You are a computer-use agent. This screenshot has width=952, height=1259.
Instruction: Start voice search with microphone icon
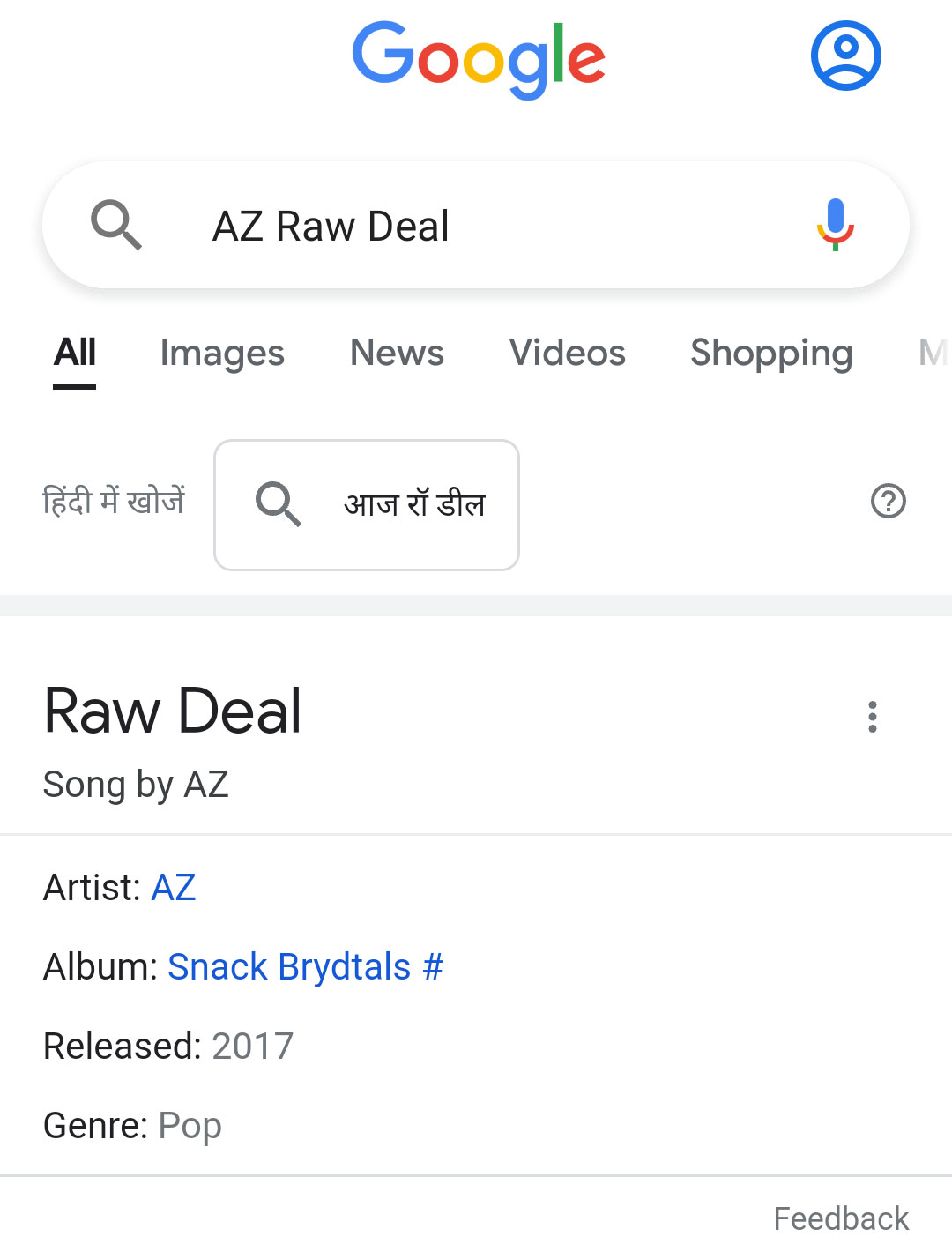tap(835, 225)
